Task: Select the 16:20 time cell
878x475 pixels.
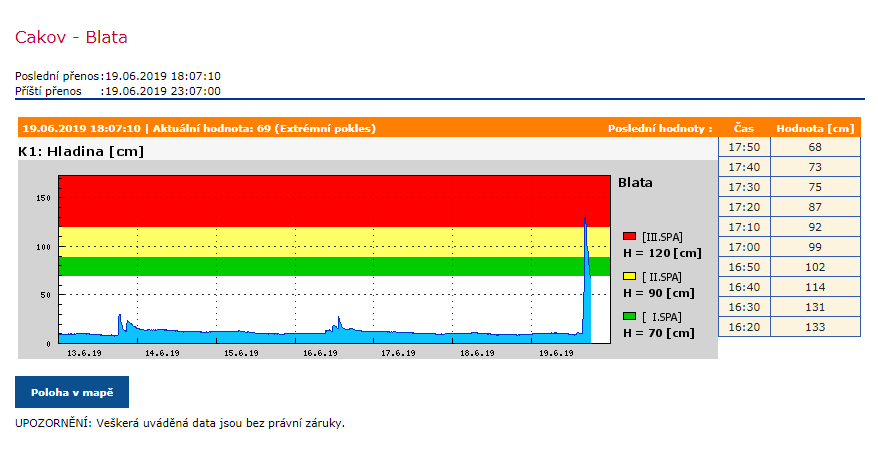Action: pyautogui.click(x=744, y=327)
